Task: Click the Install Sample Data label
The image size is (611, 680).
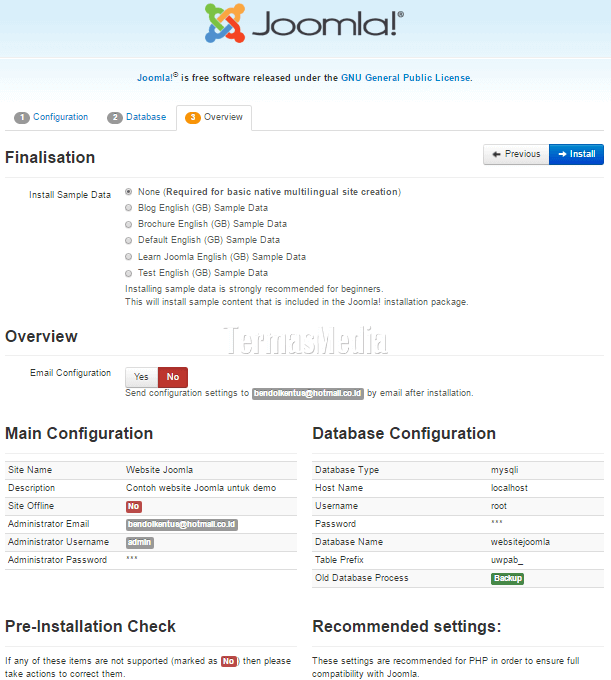Action: coord(70,195)
